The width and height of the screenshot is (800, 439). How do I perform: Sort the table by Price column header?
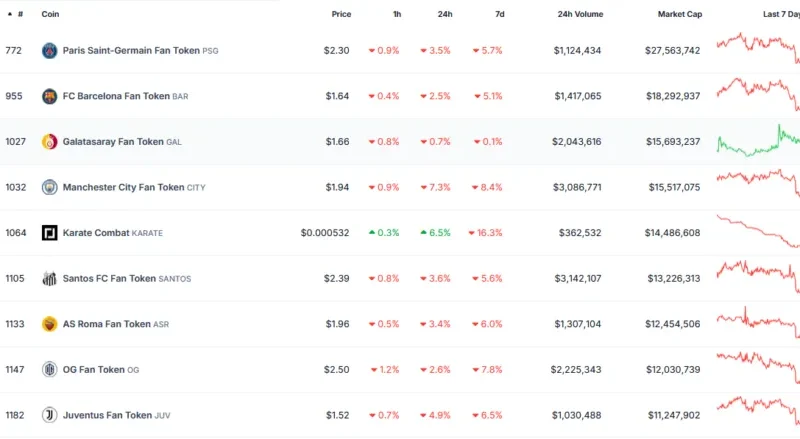[341, 14]
